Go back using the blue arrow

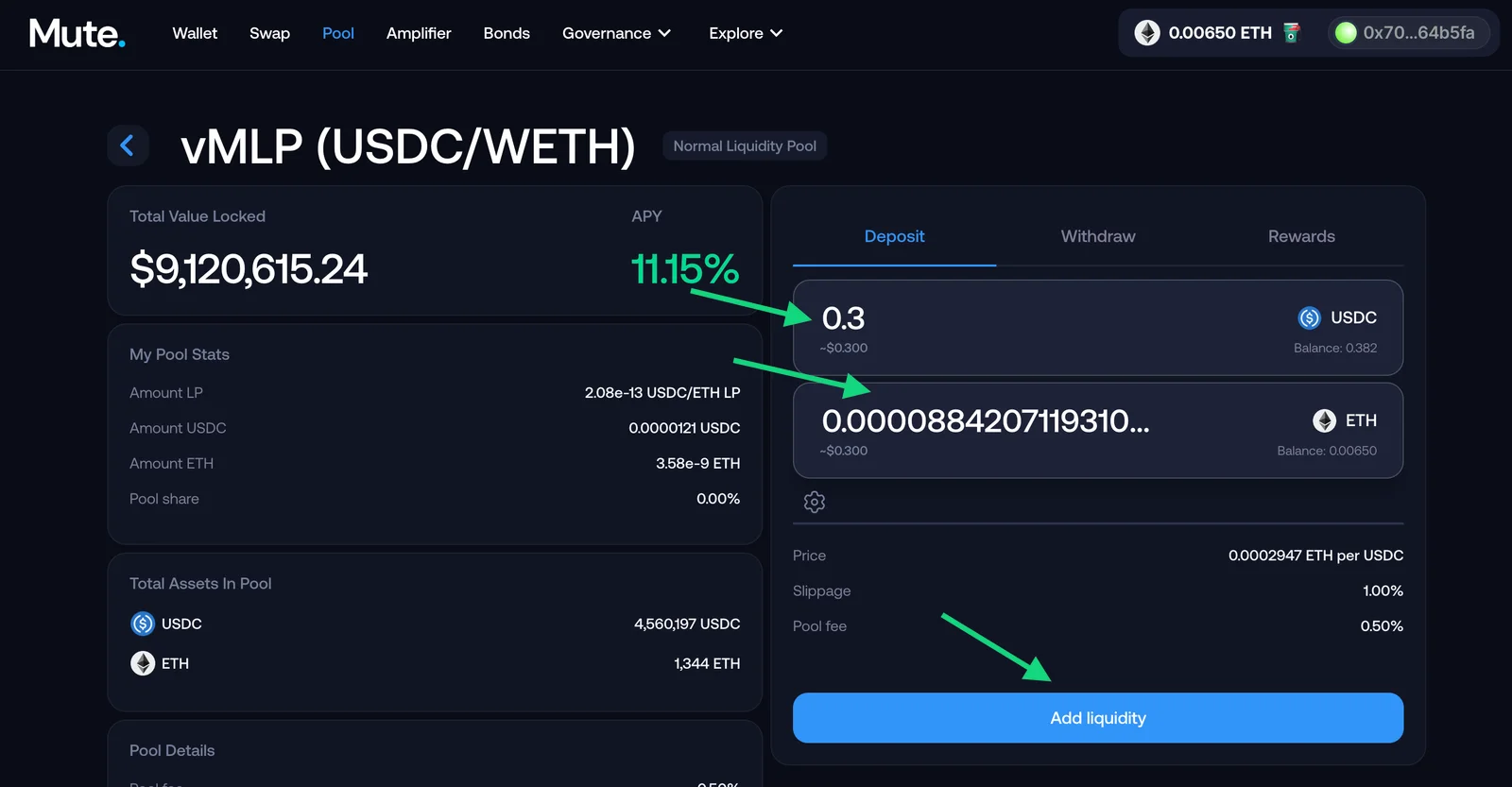point(128,145)
